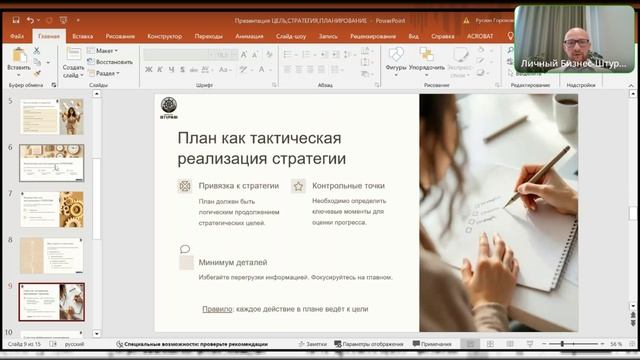Open the ACROBAT tab

point(480,36)
